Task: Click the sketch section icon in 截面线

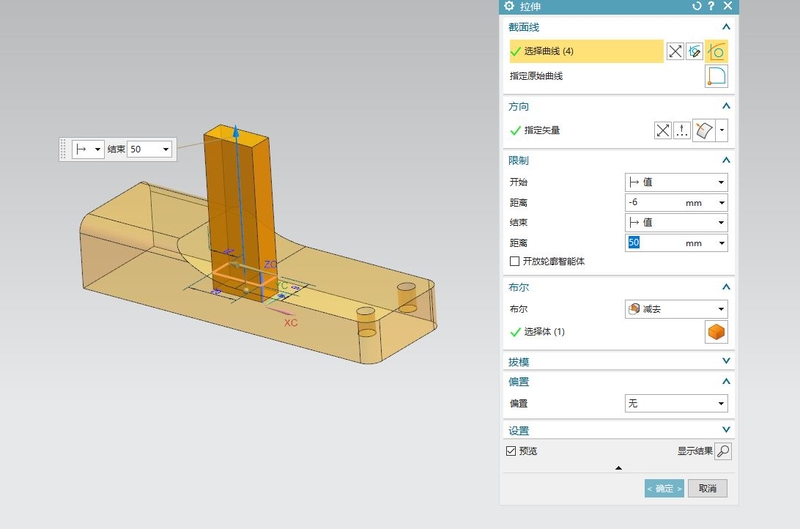Action: 696,51
